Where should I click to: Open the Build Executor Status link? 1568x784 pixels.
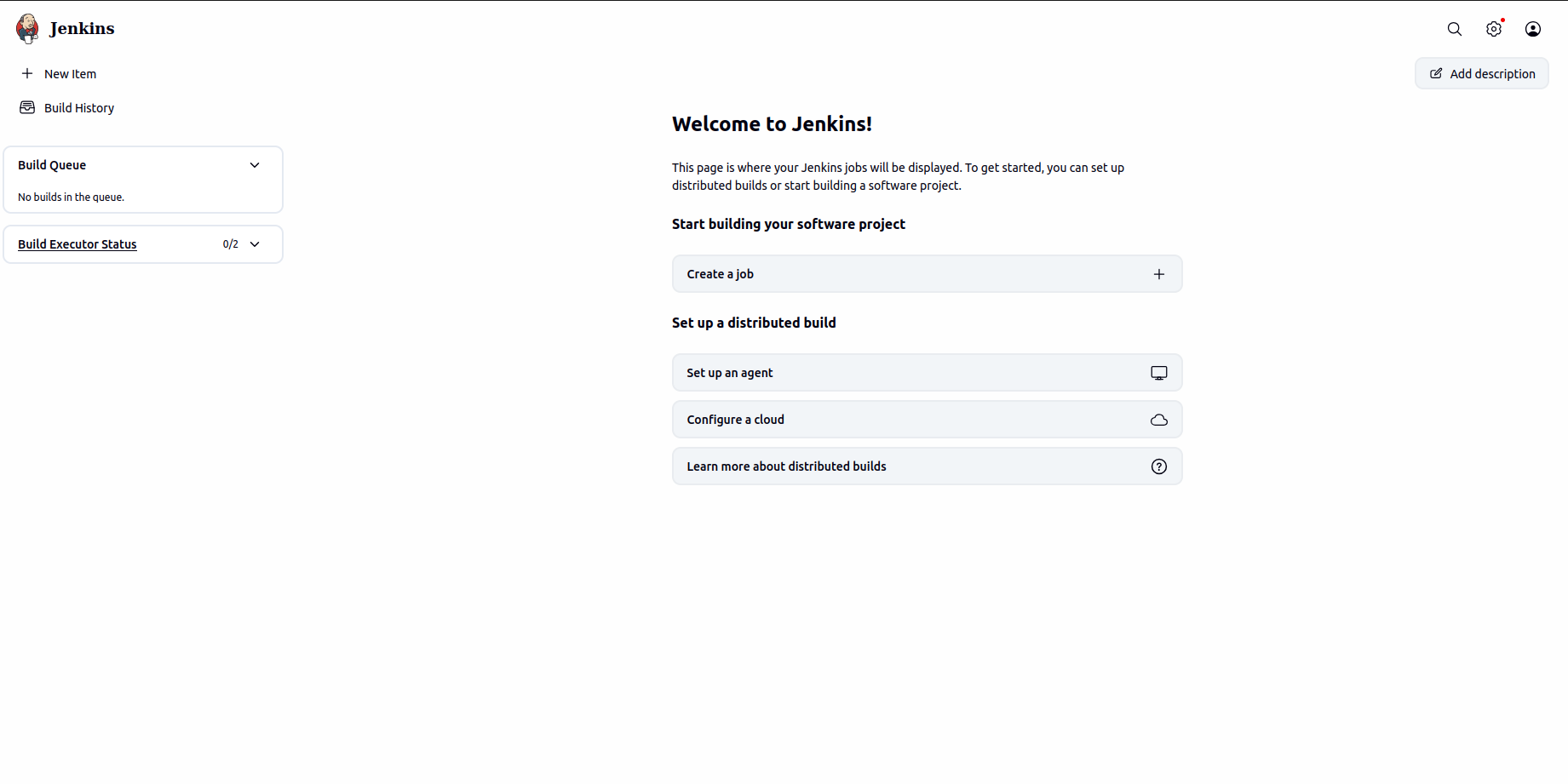(x=78, y=244)
